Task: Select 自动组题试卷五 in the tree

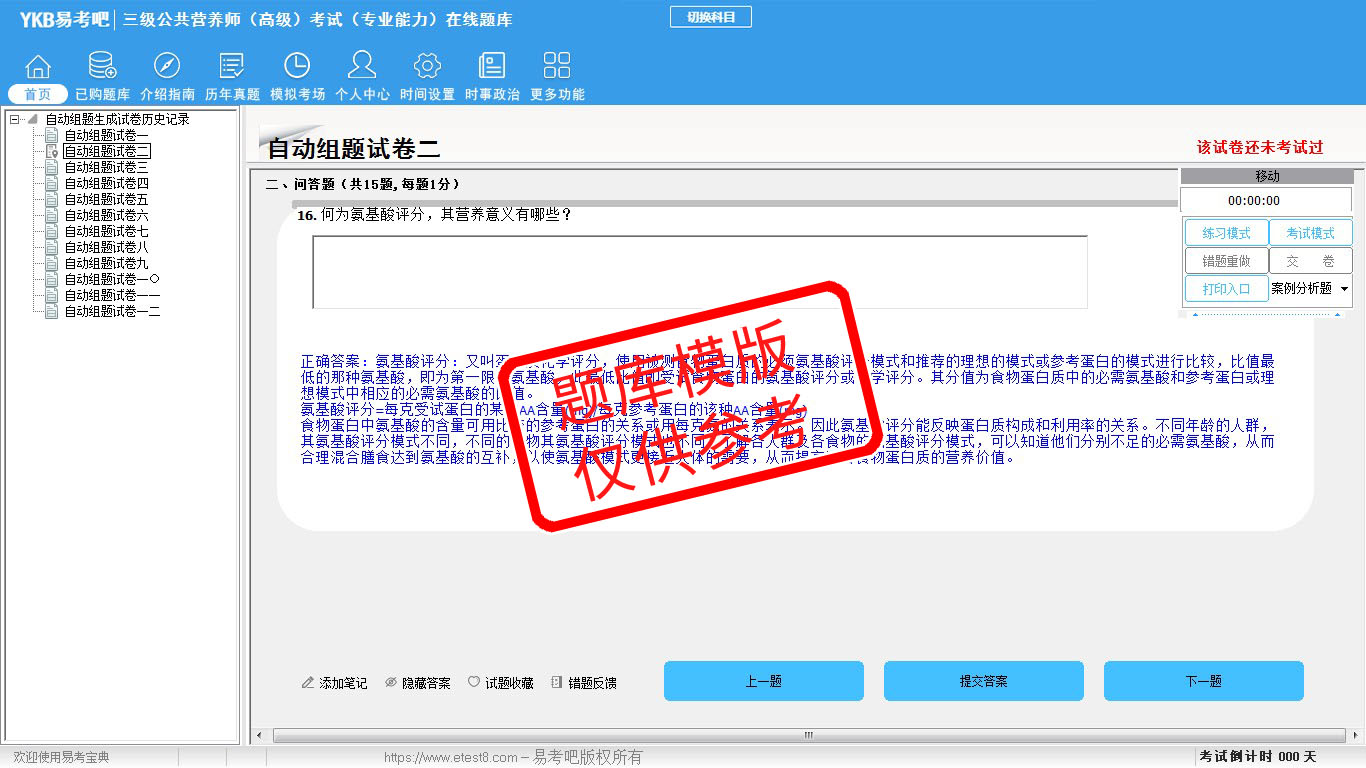Action: [x=106, y=200]
